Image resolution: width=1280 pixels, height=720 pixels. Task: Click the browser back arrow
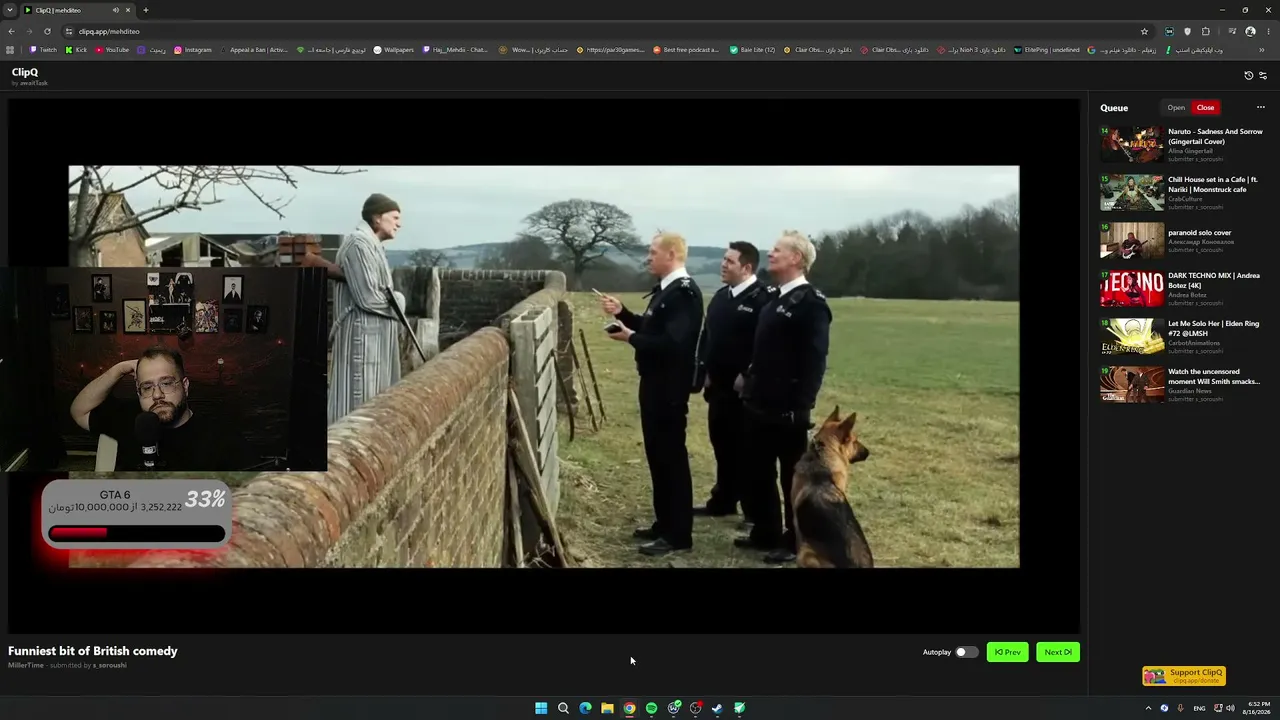point(11,31)
